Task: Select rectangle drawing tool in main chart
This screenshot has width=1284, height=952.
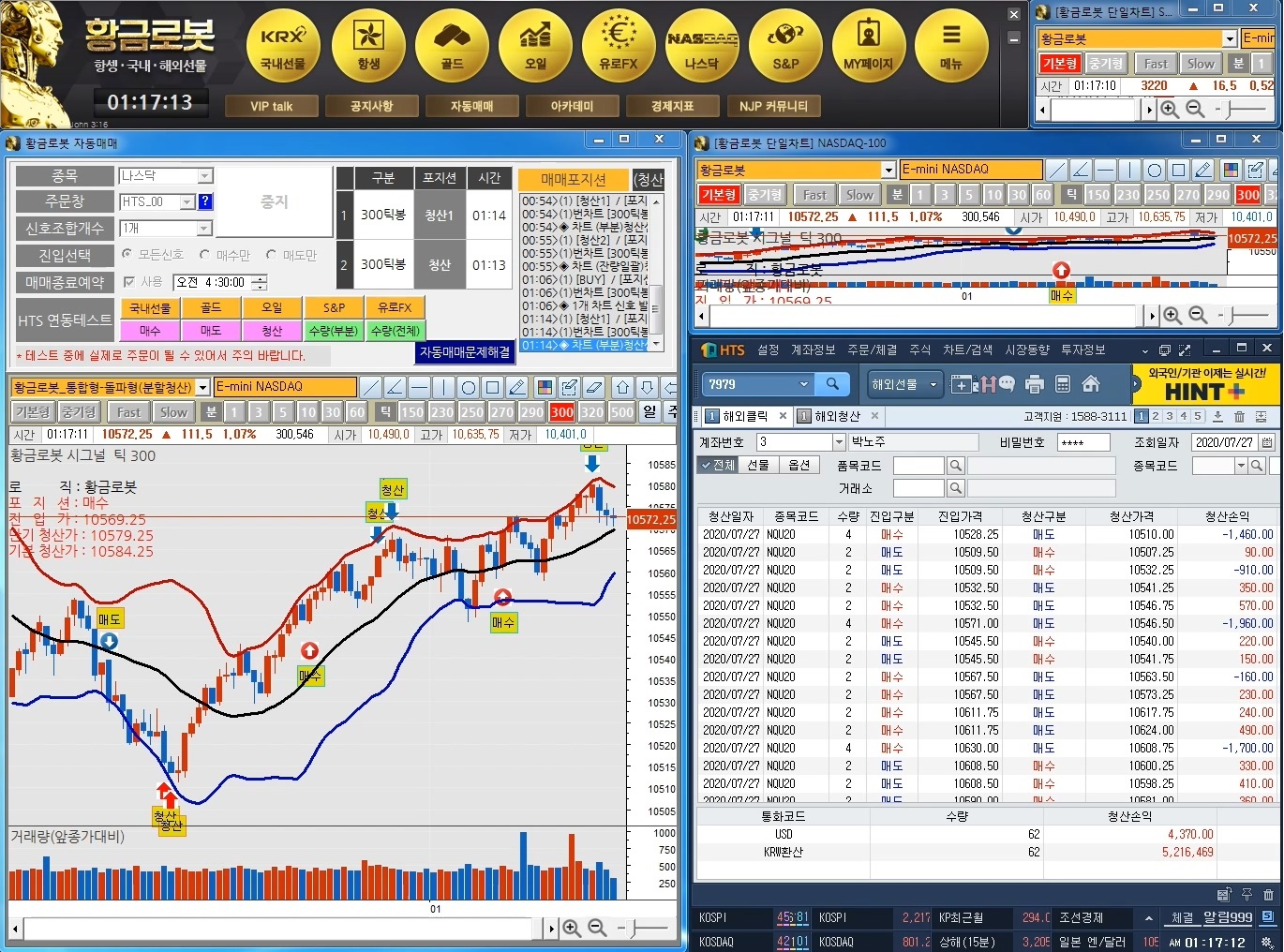Action: point(492,387)
